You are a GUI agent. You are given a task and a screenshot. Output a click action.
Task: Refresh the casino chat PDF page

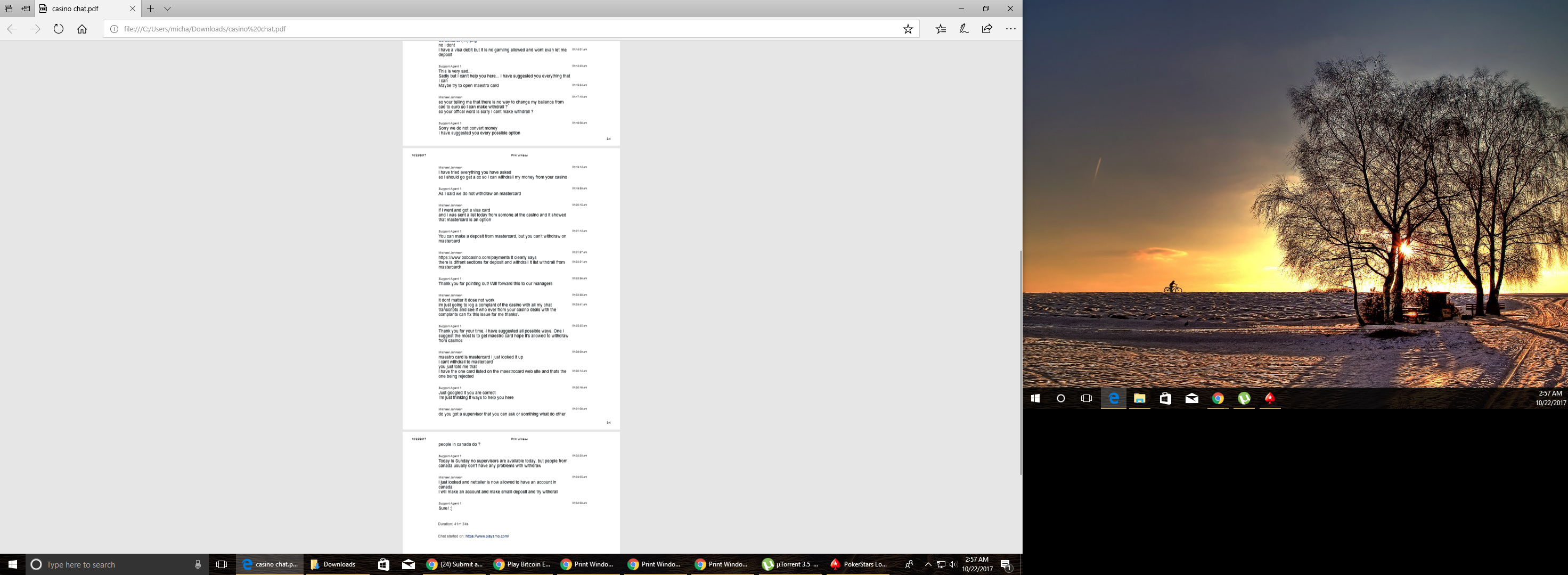(59, 29)
